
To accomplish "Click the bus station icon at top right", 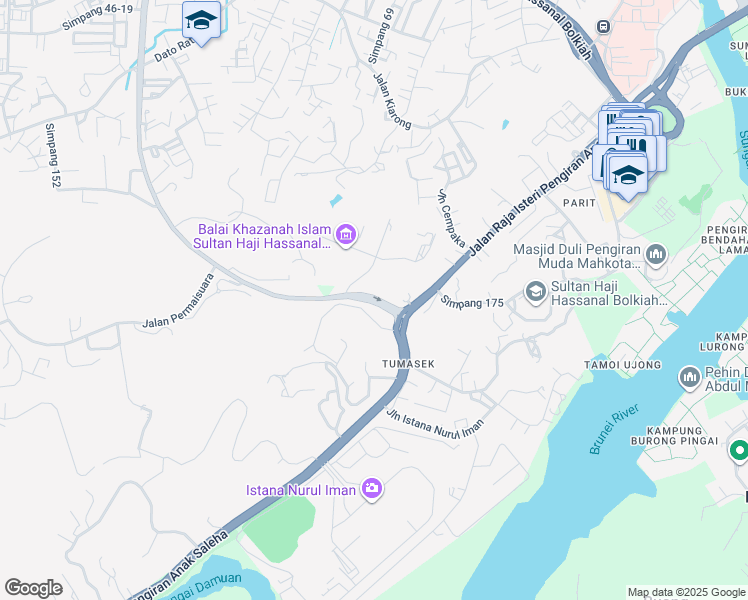I will 603,26.
